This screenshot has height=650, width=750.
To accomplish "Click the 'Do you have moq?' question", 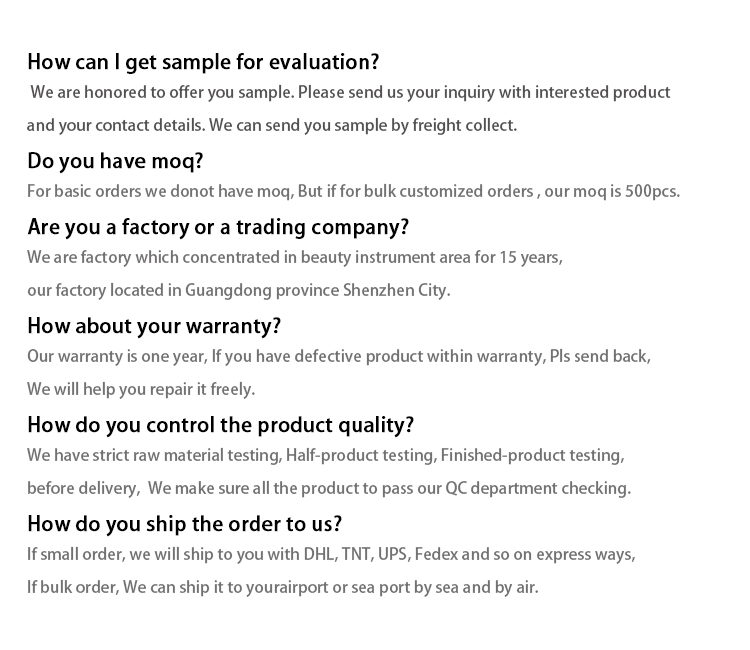I will (115, 161).
